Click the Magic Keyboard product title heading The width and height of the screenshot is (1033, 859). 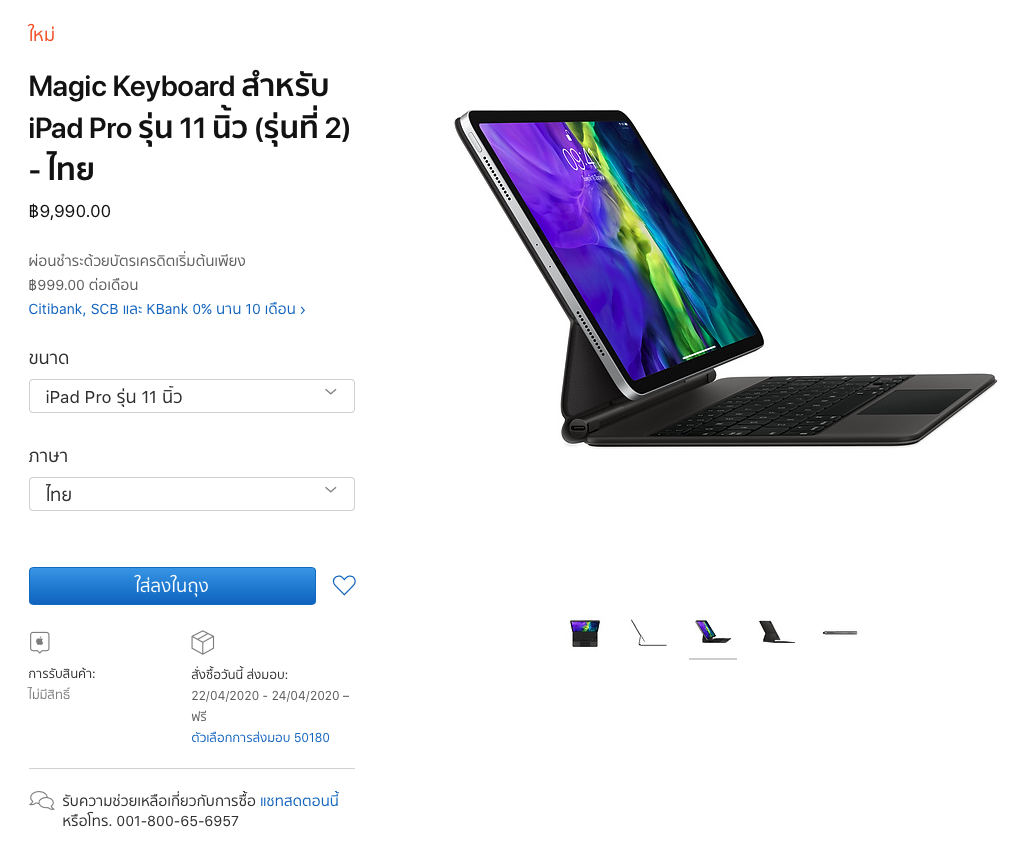(x=189, y=128)
